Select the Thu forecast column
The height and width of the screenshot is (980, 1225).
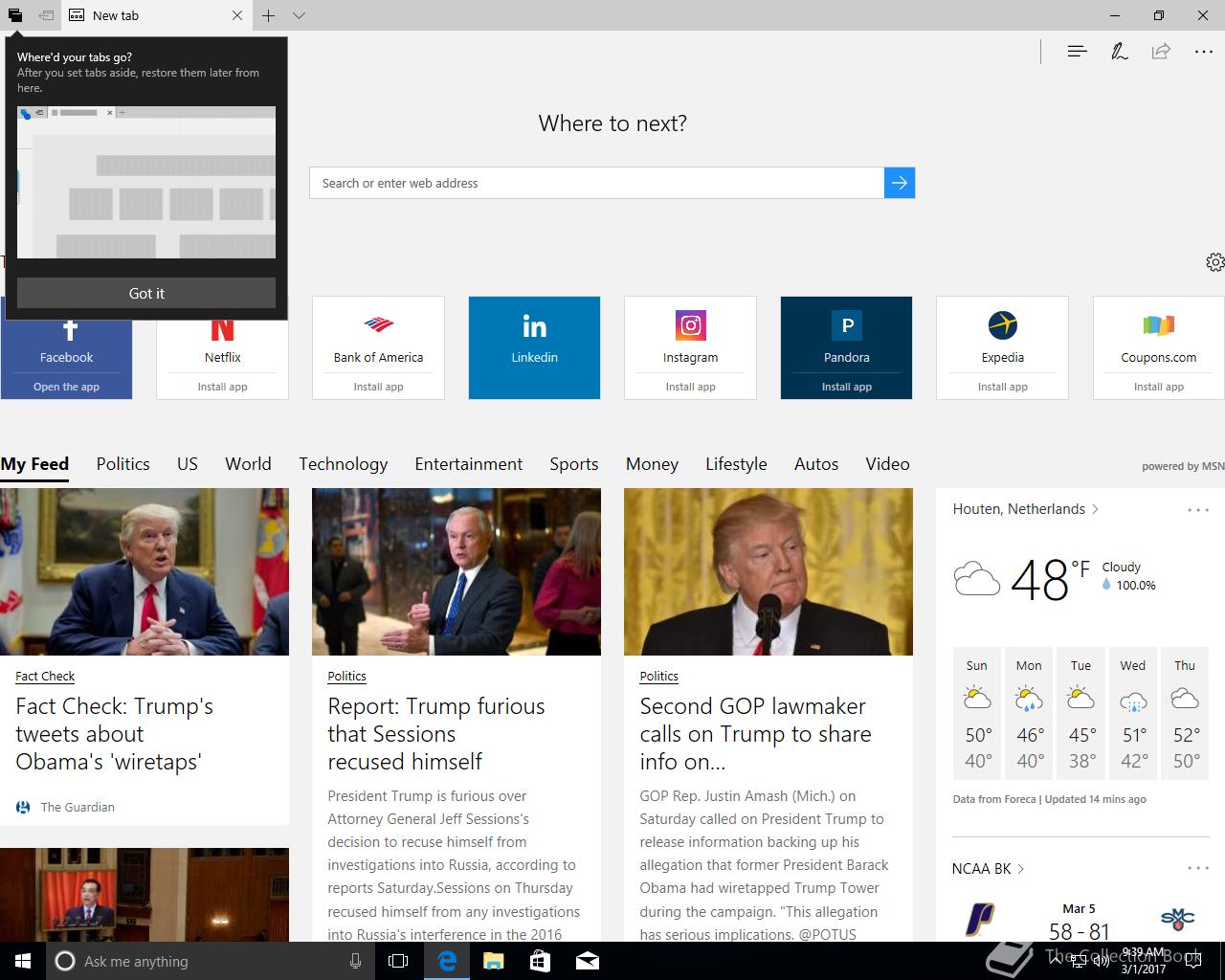[1185, 713]
